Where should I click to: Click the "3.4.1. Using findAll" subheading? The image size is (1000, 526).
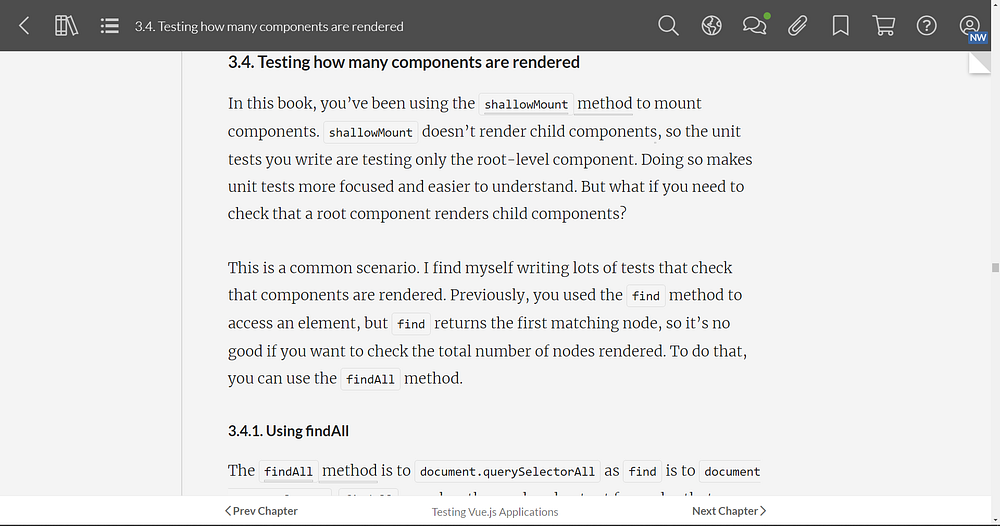coord(288,431)
